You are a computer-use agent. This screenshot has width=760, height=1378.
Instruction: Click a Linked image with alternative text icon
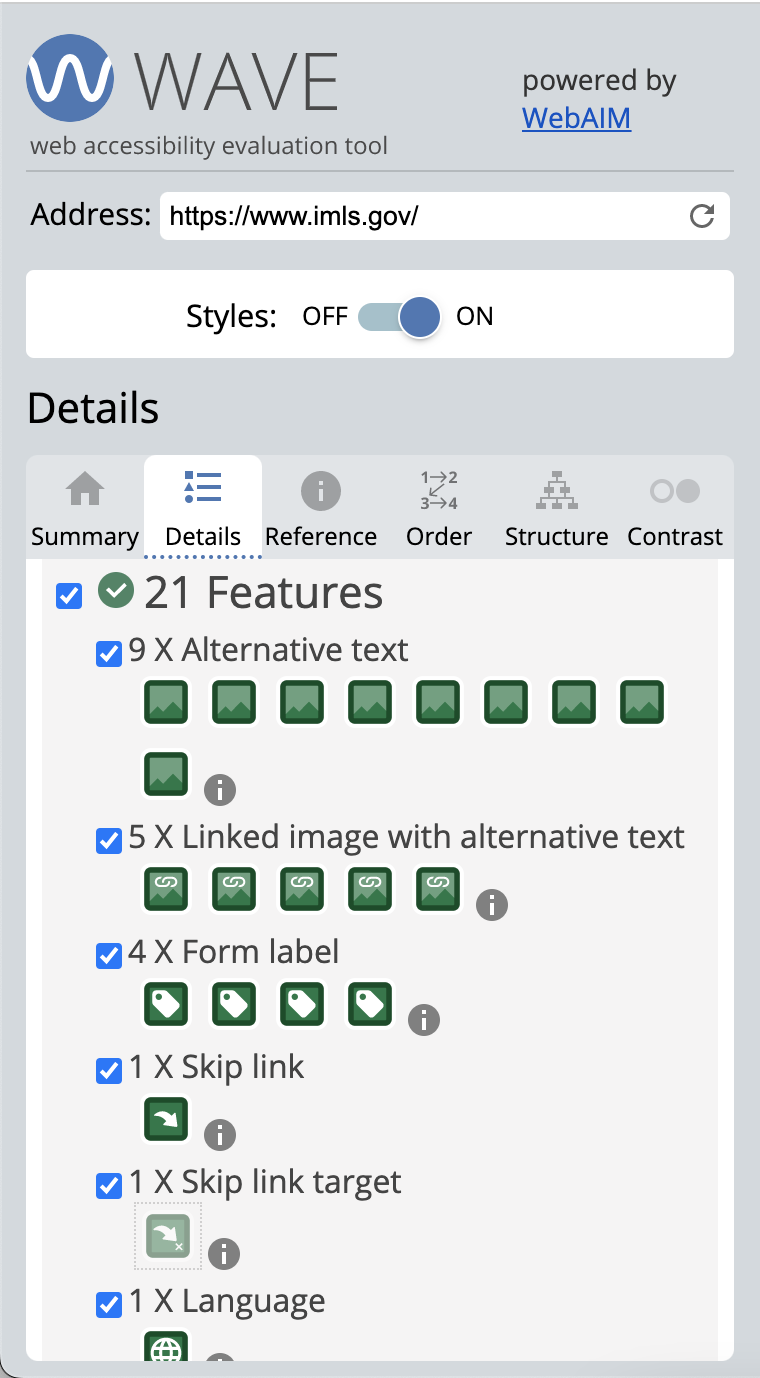[165, 889]
